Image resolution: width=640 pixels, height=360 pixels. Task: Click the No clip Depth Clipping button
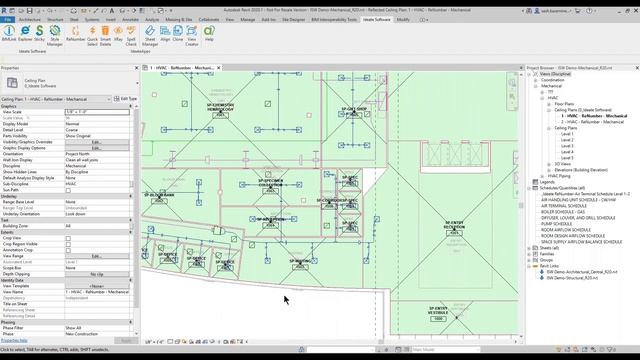[97, 274]
